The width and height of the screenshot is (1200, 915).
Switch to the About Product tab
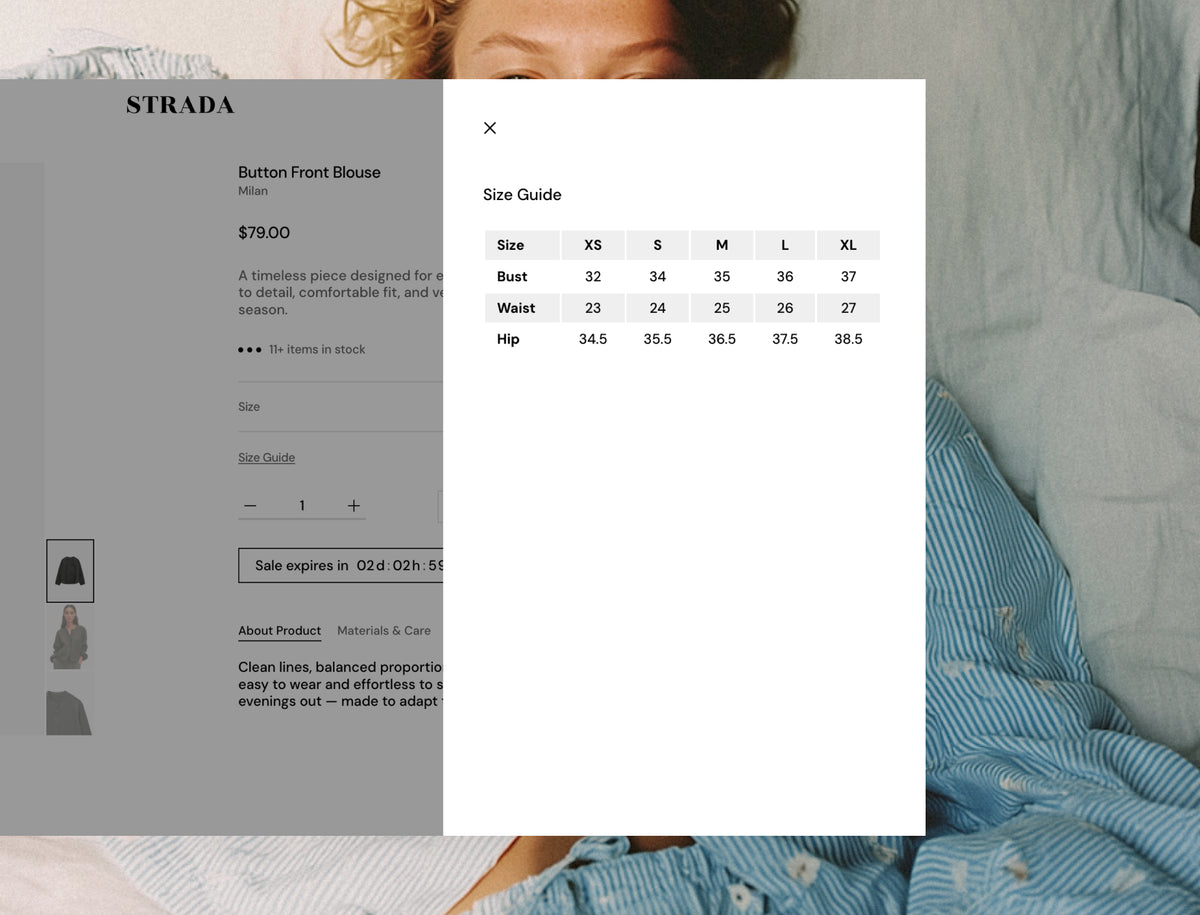(280, 631)
